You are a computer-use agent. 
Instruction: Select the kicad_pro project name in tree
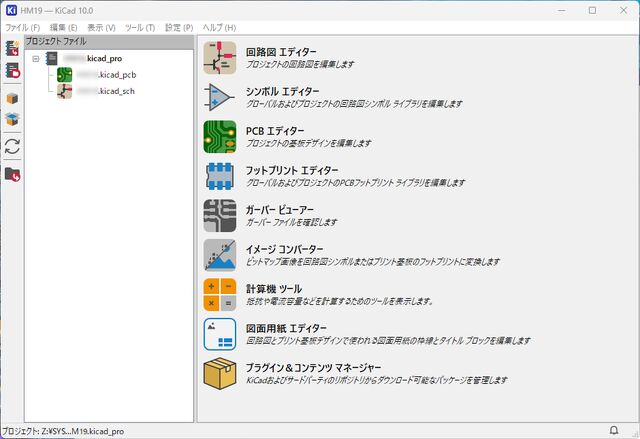[93, 59]
